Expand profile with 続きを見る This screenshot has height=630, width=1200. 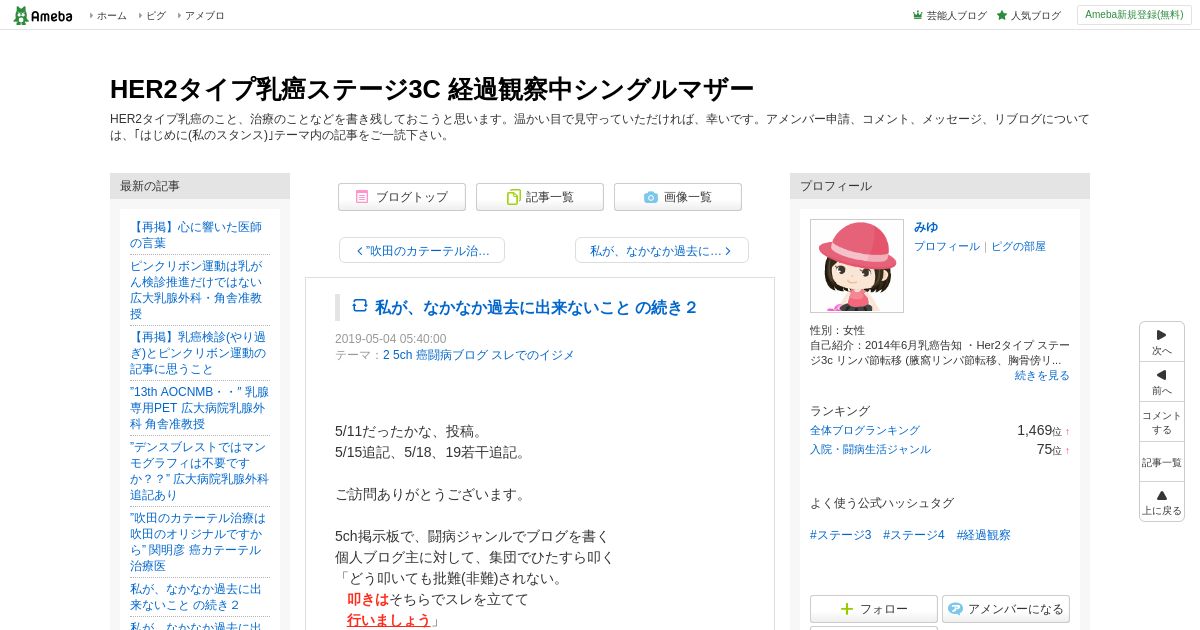pos(1042,375)
